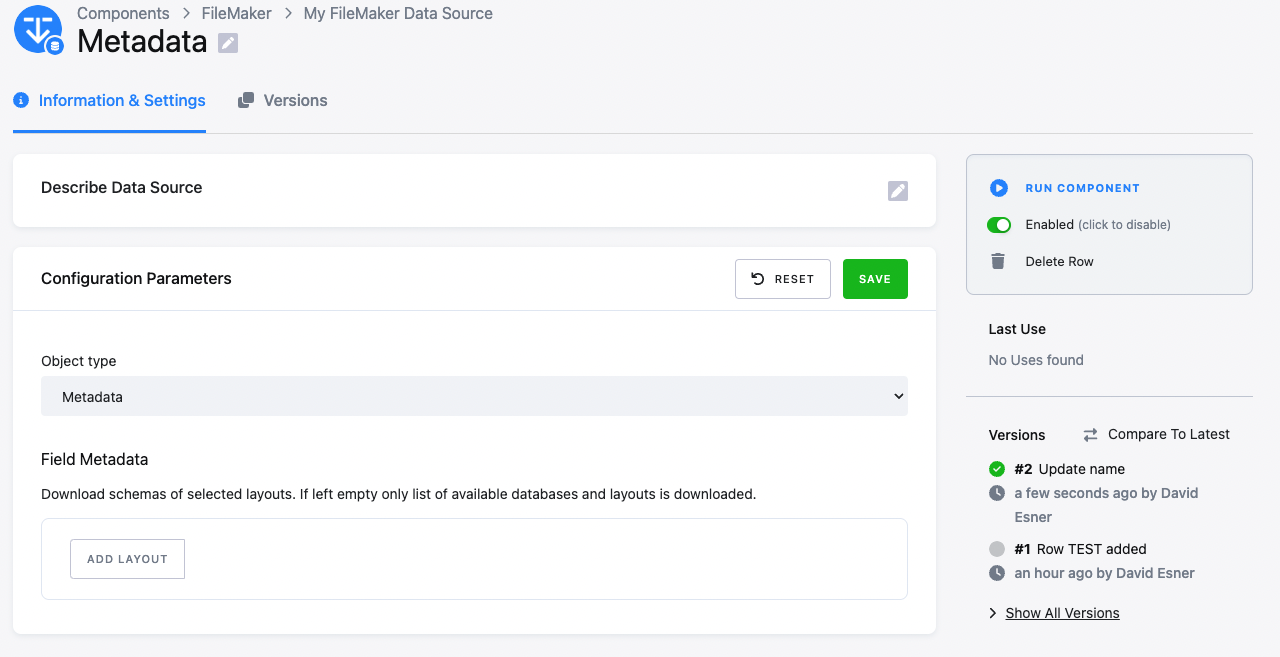Click the 'Last Use' label

pos(1017,329)
